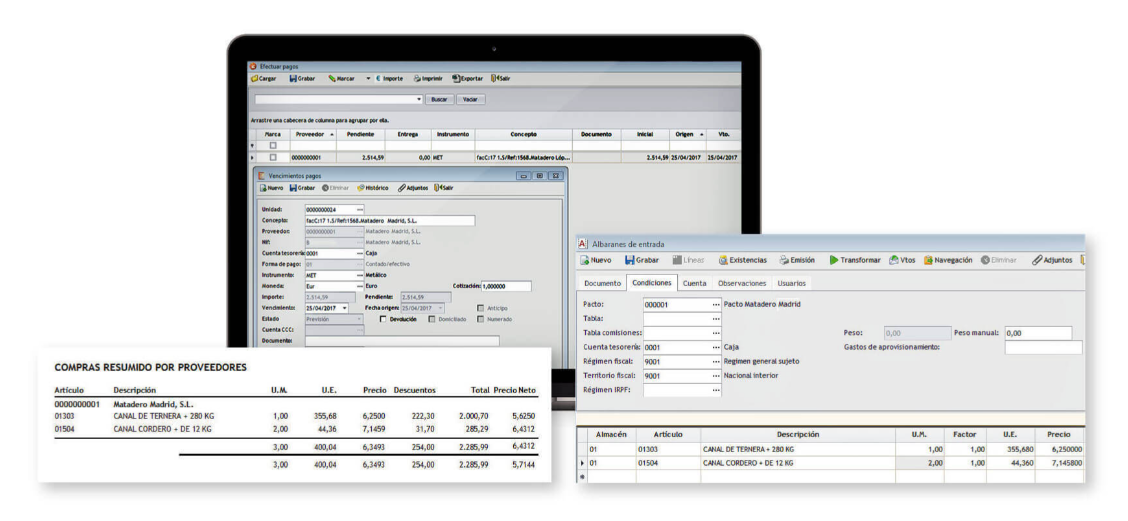This screenshot has height=521, width=1128.
Task: Click Salir in Vencimientos pagos toolbar
Action: pos(443,188)
